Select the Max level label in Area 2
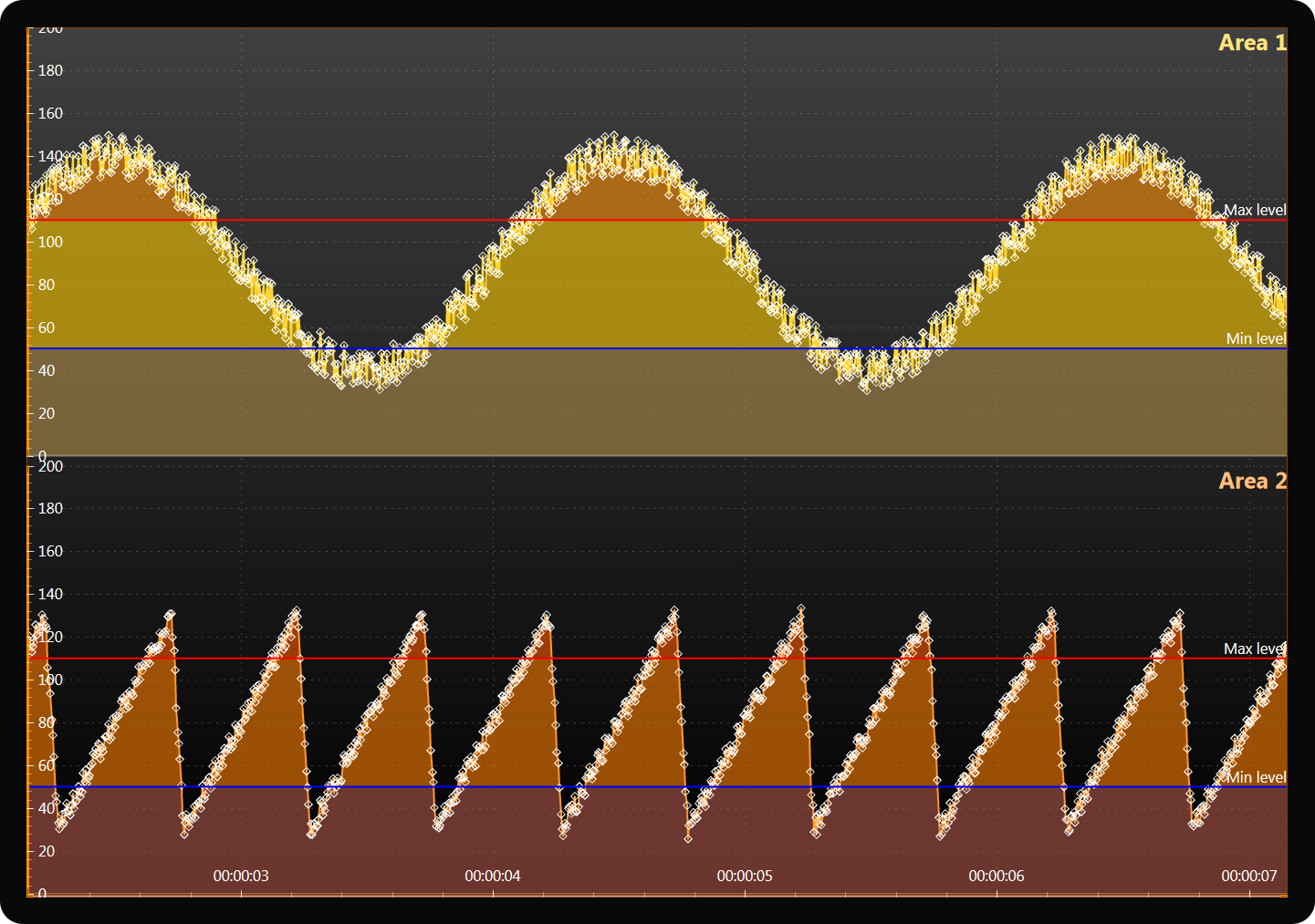Viewport: 1315px width, 924px height. pyautogui.click(x=1254, y=649)
